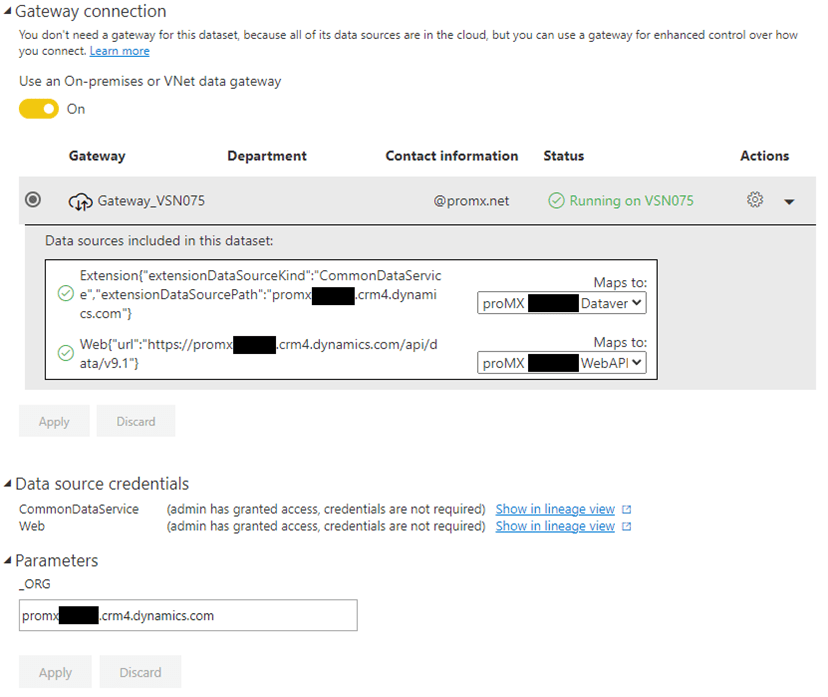
Task: Click Discard button under Parameters
Action: [140, 672]
